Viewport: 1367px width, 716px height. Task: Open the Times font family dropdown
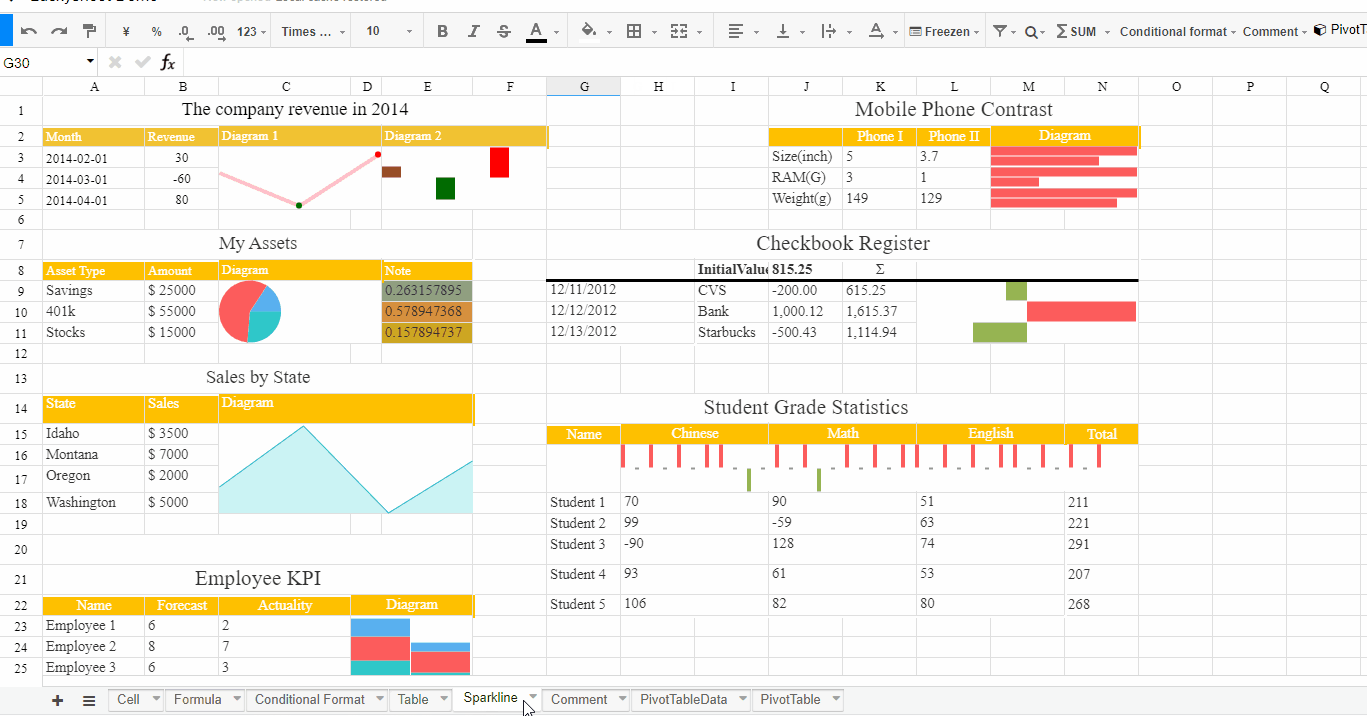click(x=313, y=32)
